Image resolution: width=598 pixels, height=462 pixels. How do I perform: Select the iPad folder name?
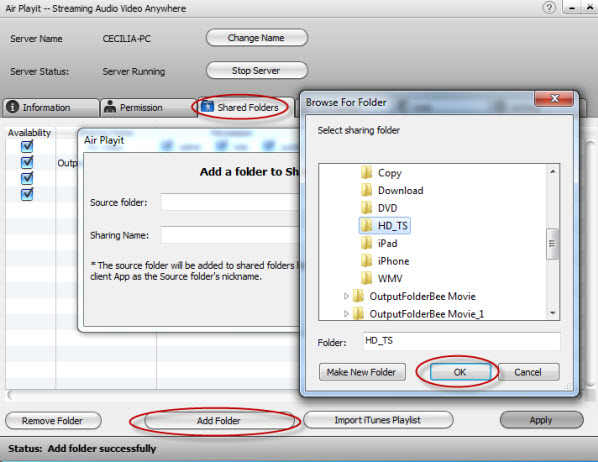387,243
